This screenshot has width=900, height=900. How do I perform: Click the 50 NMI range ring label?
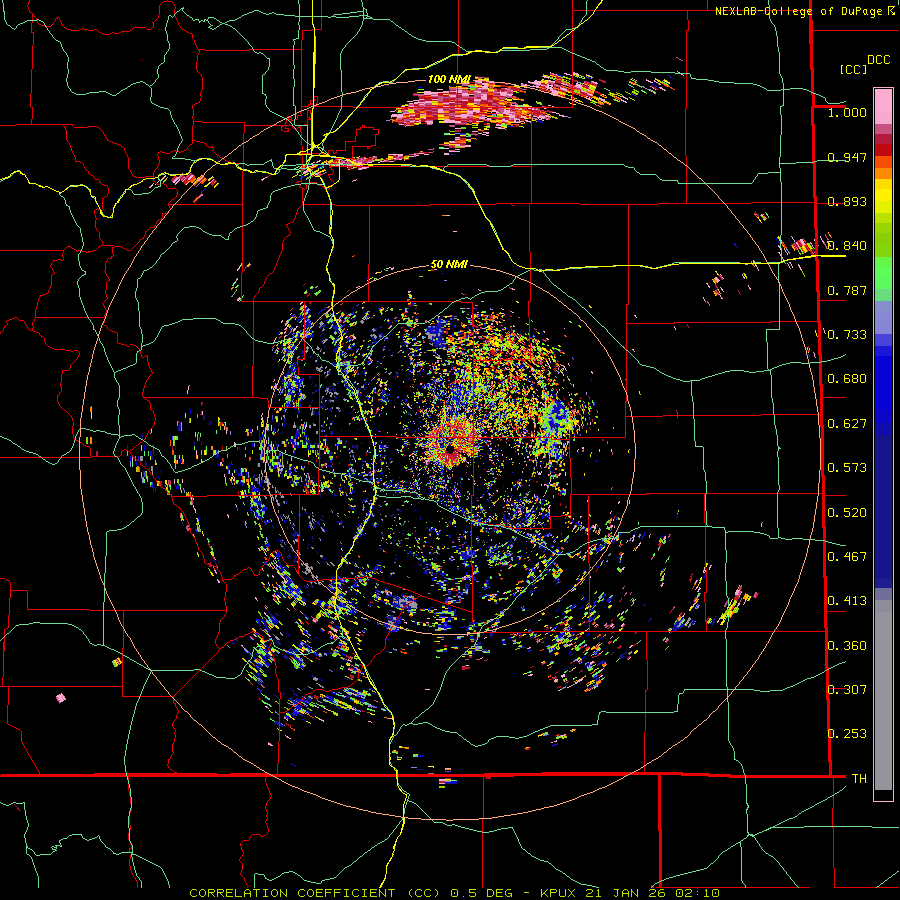pyautogui.click(x=449, y=265)
